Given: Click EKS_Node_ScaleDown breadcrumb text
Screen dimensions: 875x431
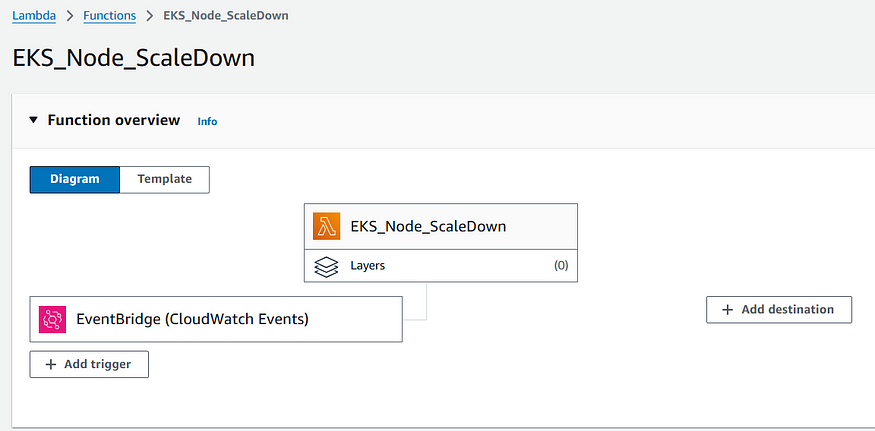Looking at the screenshot, I should (225, 16).
